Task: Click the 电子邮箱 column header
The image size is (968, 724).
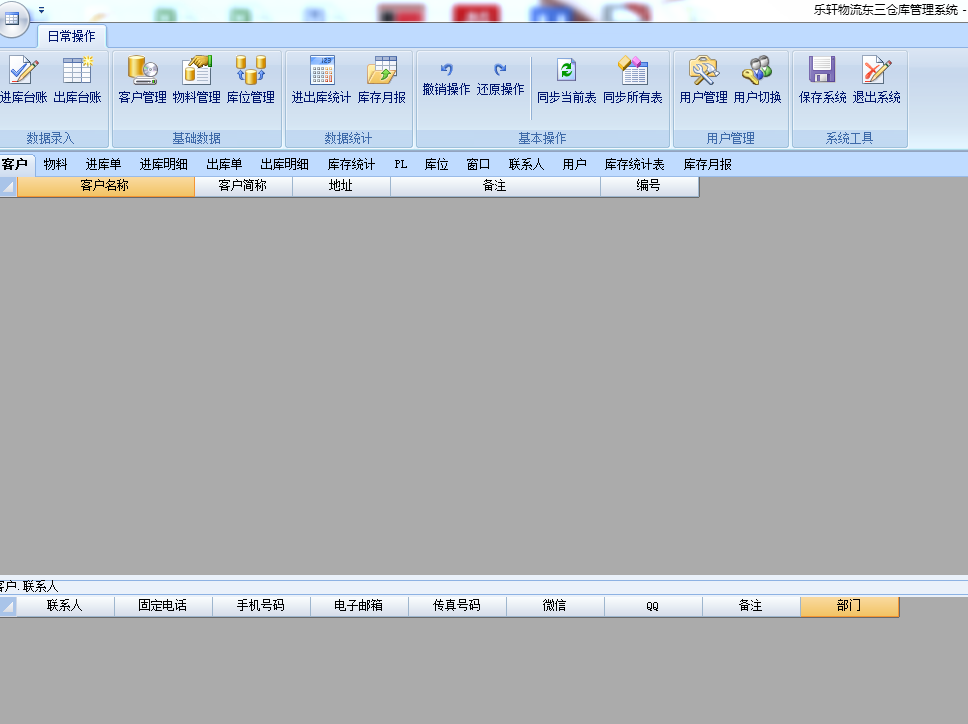Action: coord(359,606)
